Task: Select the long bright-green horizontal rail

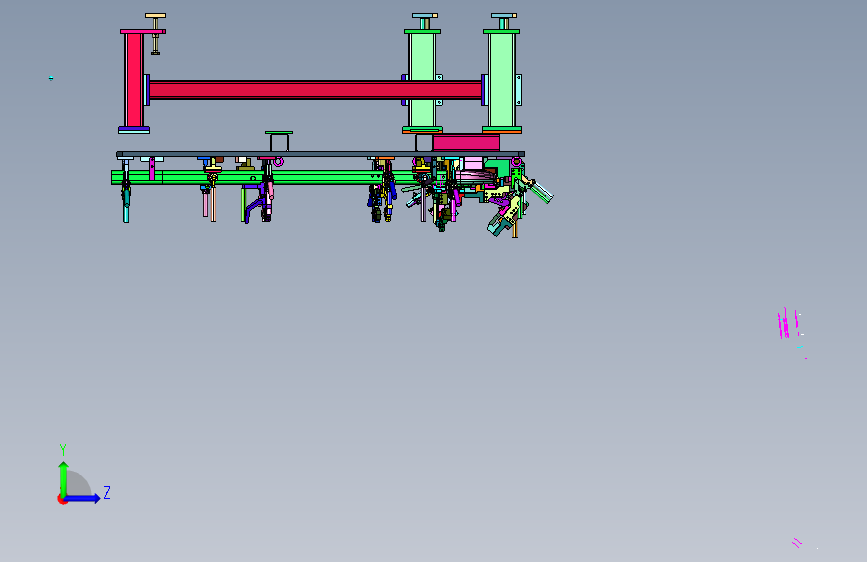Action: tap(265, 178)
